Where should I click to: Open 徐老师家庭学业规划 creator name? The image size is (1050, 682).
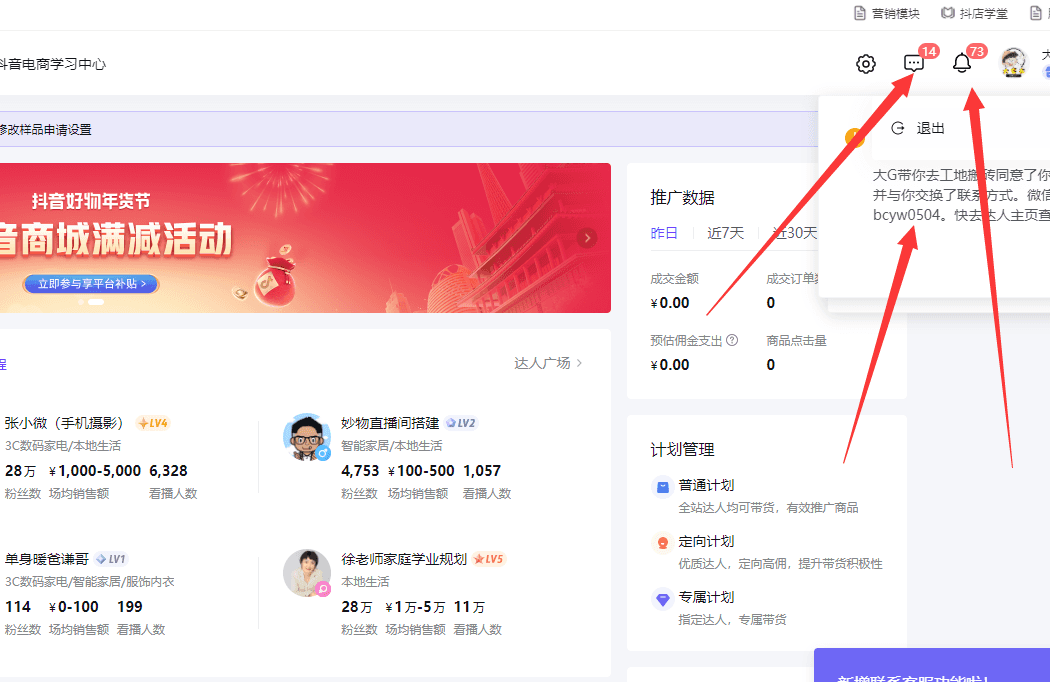point(404,559)
